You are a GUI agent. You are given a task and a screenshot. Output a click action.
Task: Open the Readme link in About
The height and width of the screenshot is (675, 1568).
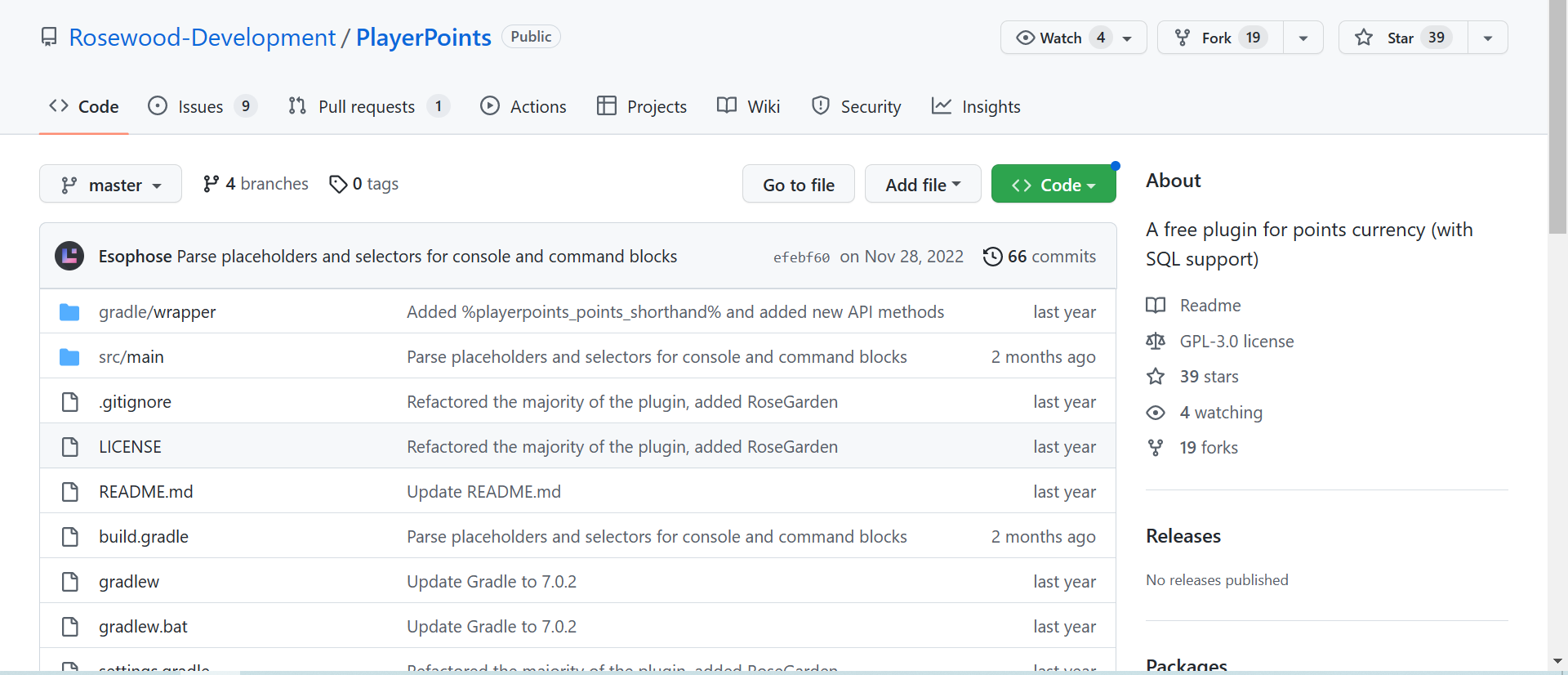coord(1210,306)
